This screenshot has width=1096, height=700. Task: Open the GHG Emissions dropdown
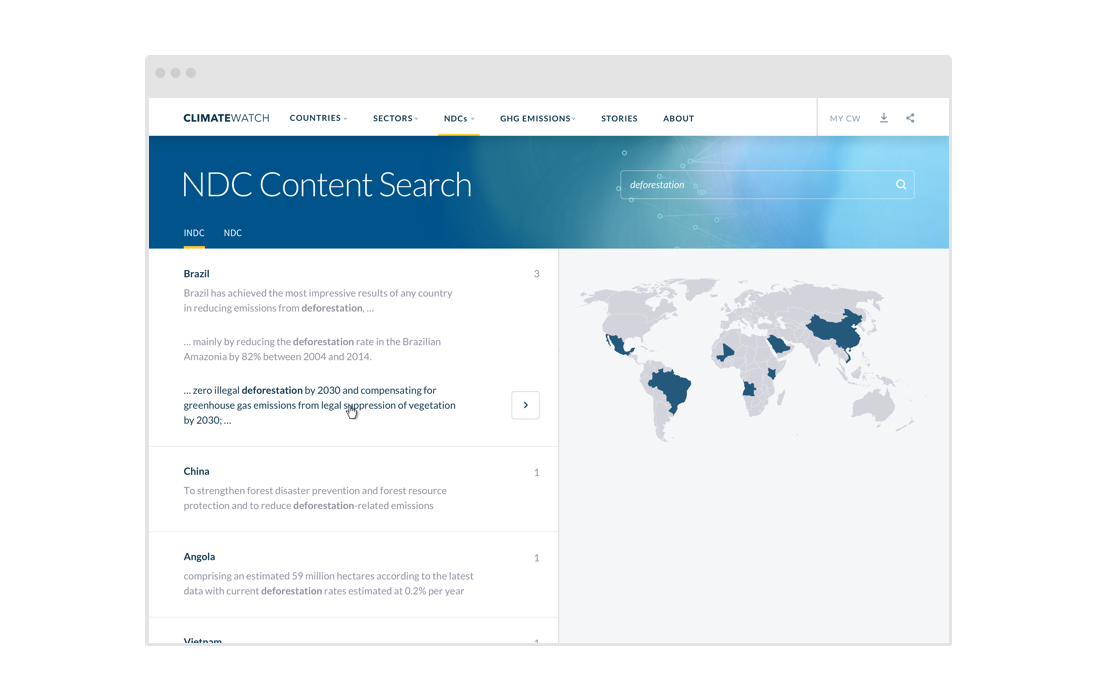pyautogui.click(x=537, y=118)
